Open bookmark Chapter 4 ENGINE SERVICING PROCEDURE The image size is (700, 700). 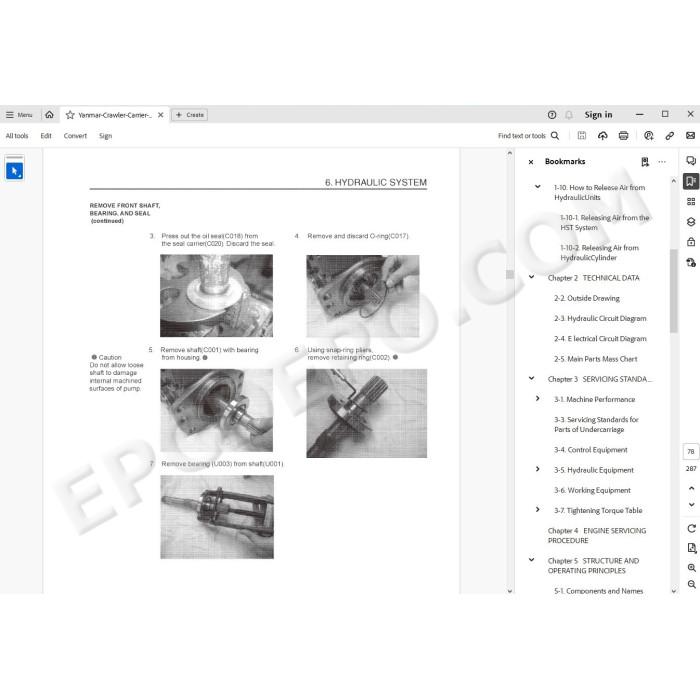coord(597,536)
